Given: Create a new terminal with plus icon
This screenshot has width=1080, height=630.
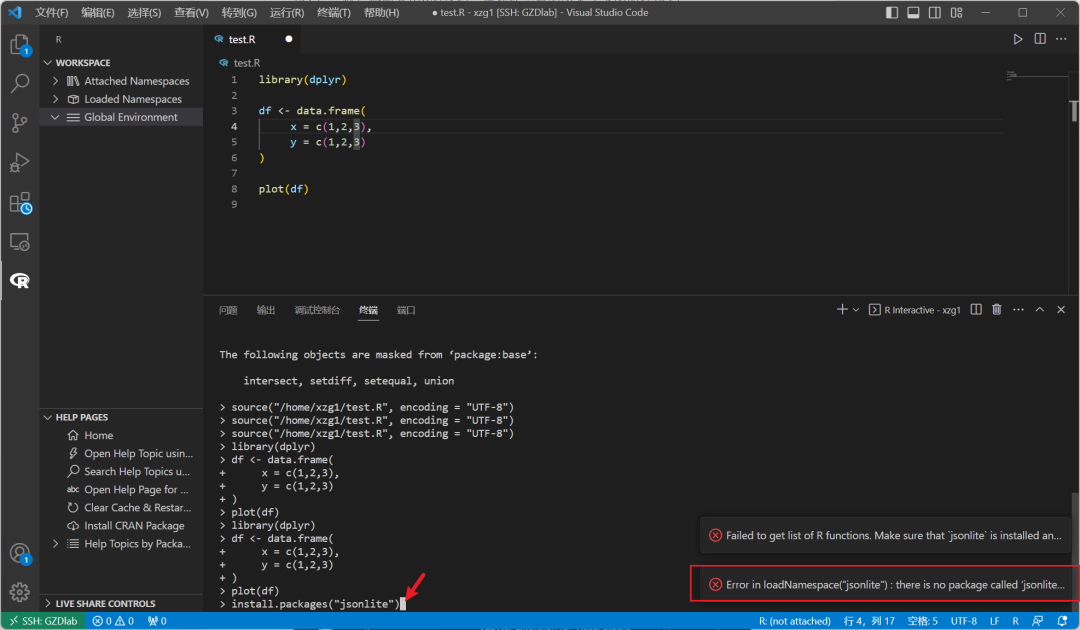Looking at the screenshot, I should pos(842,310).
